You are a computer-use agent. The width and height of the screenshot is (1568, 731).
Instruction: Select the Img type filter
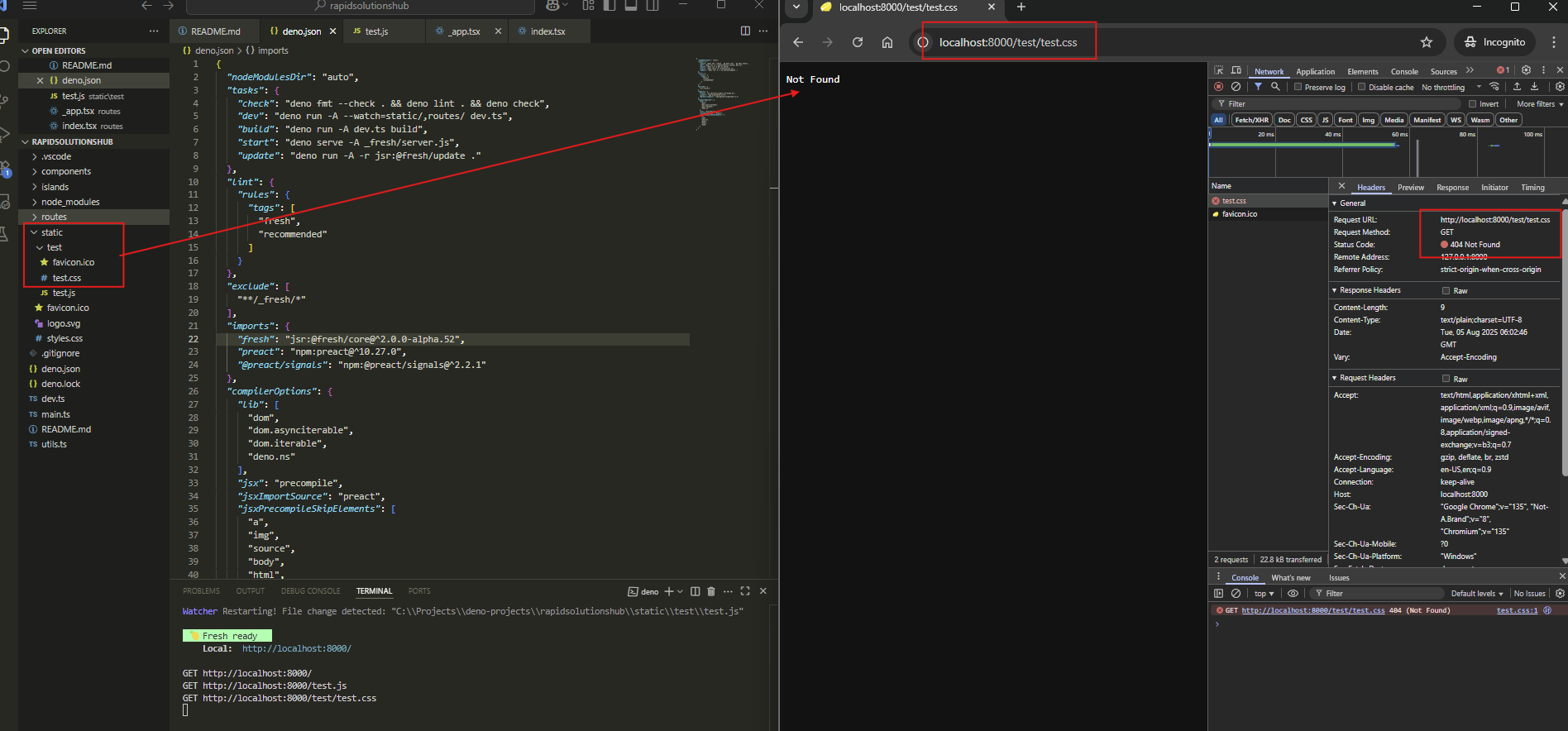(x=1369, y=120)
